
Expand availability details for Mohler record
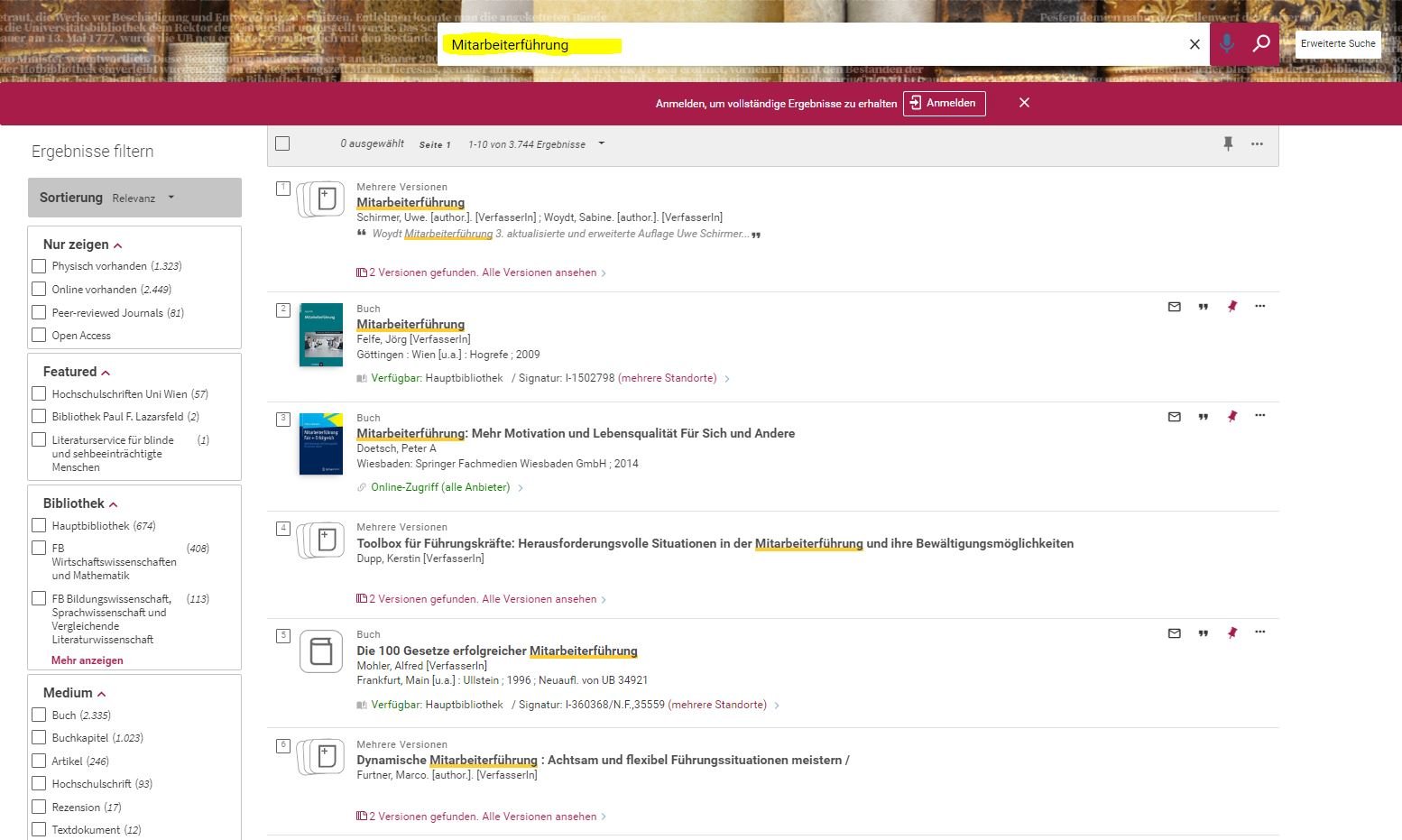point(777,706)
